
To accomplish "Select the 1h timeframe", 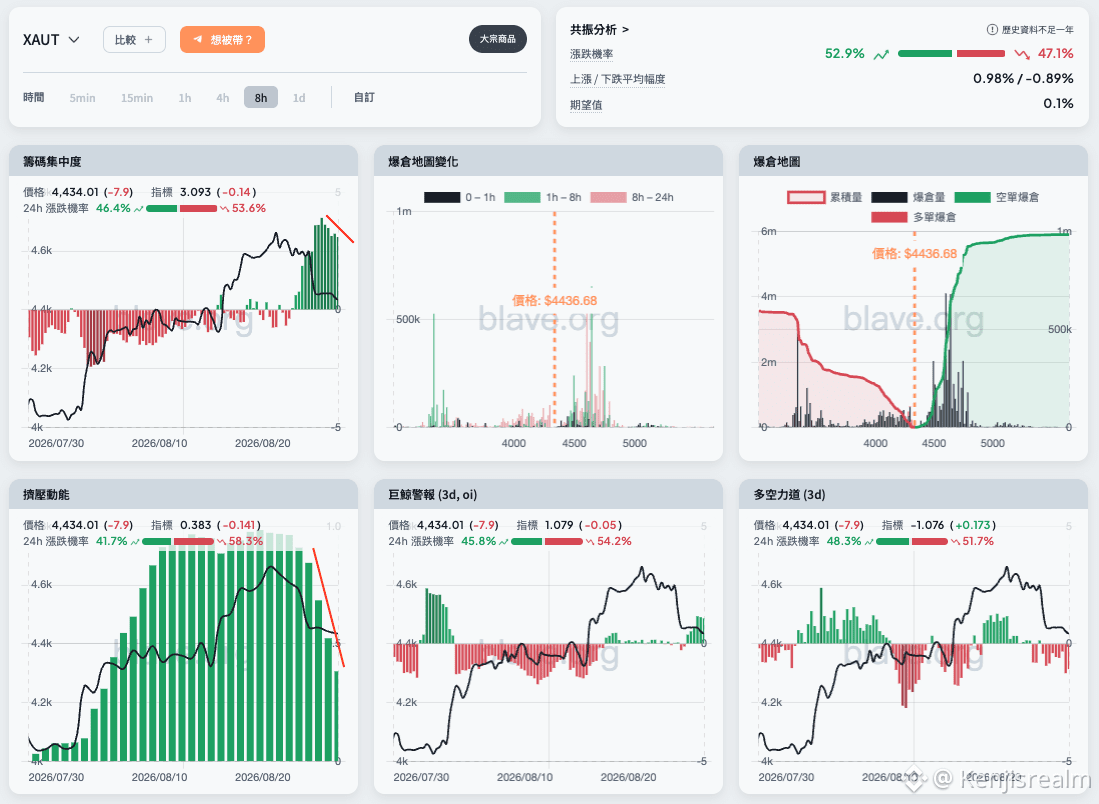I will pos(184,97).
